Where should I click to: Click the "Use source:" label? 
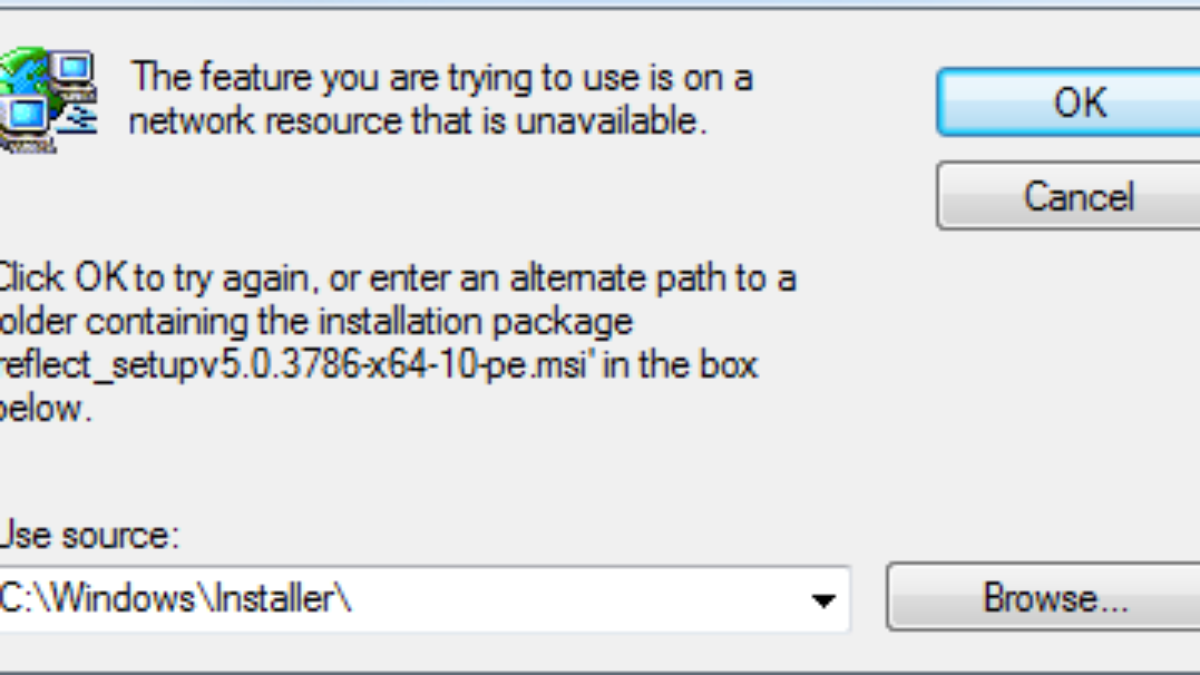[90, 537]
